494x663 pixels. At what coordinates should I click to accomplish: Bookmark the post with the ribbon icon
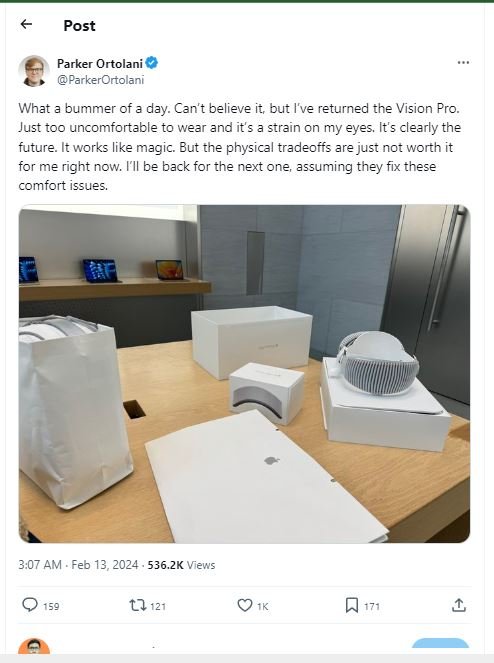351,605
